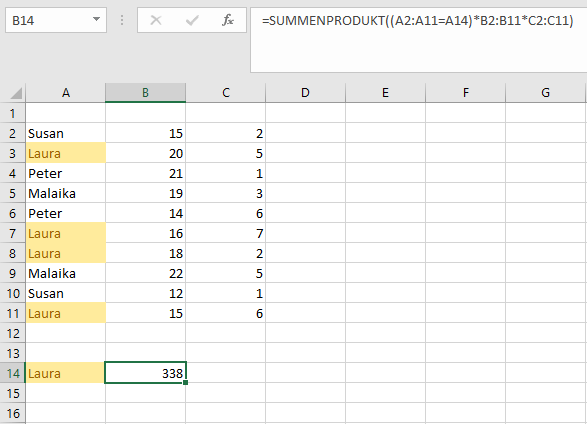Click the three-dot handle beside the name box
This screenshot has width=587, height=424.
[122, 20]
